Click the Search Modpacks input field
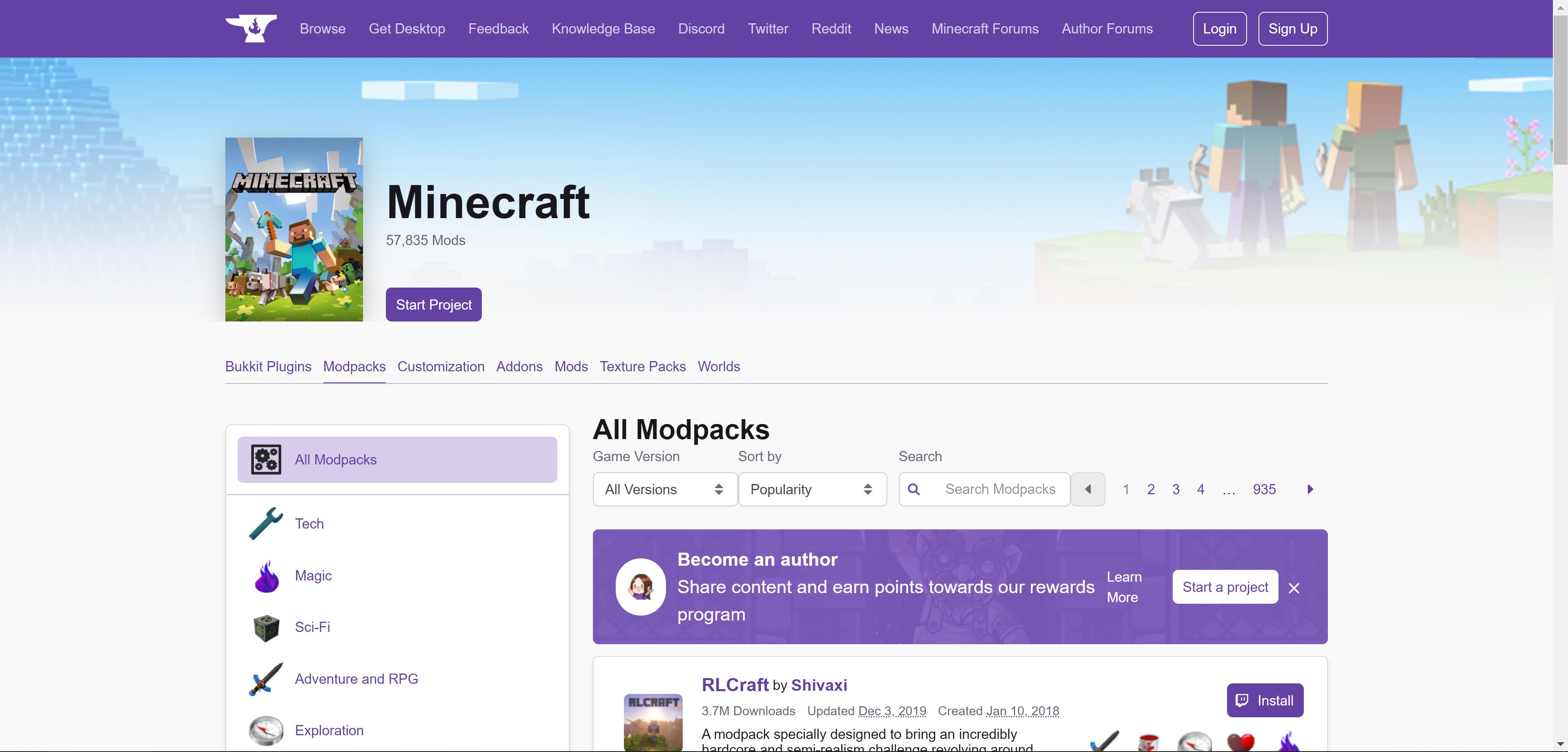Screen dimensions: 1568x752 1000,489
